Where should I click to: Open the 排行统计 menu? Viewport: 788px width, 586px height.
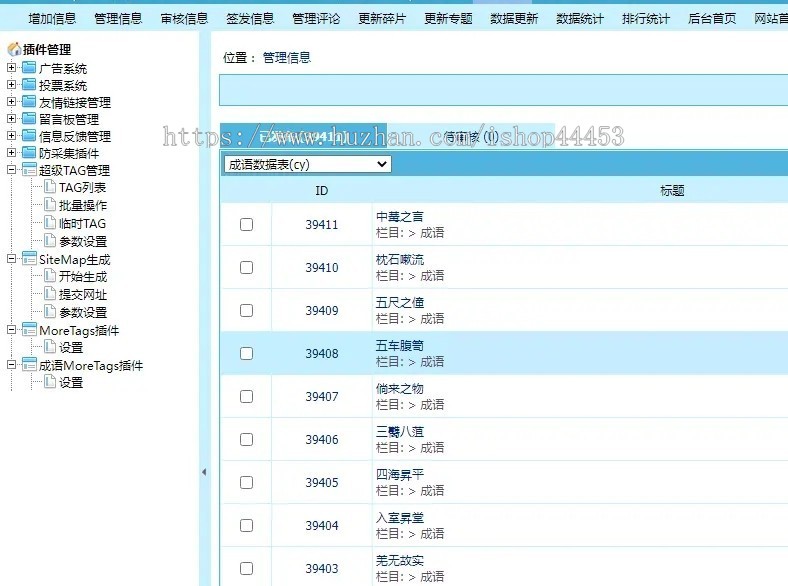(646, 19)
